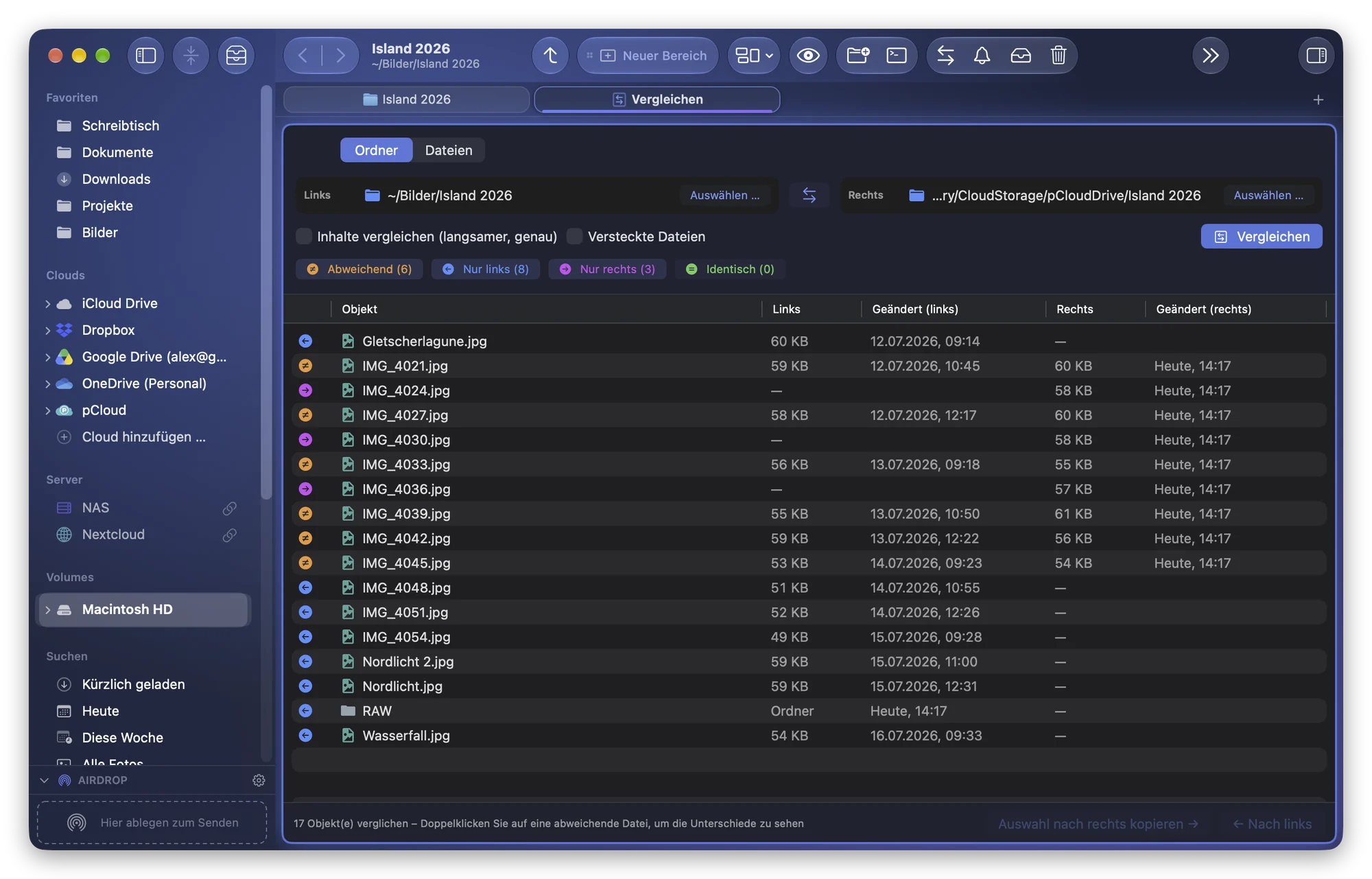This screenshot has height=879, width=1372.
Task: Click the blue Vergleichen button
Action: (1262, 237)
